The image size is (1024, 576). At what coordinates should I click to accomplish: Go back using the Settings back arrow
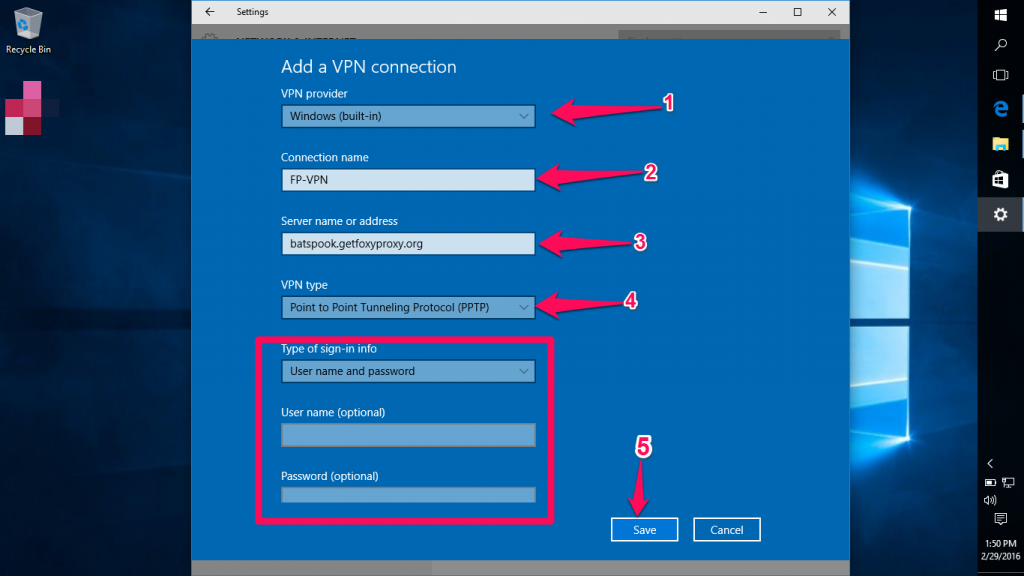click(209, 12)
